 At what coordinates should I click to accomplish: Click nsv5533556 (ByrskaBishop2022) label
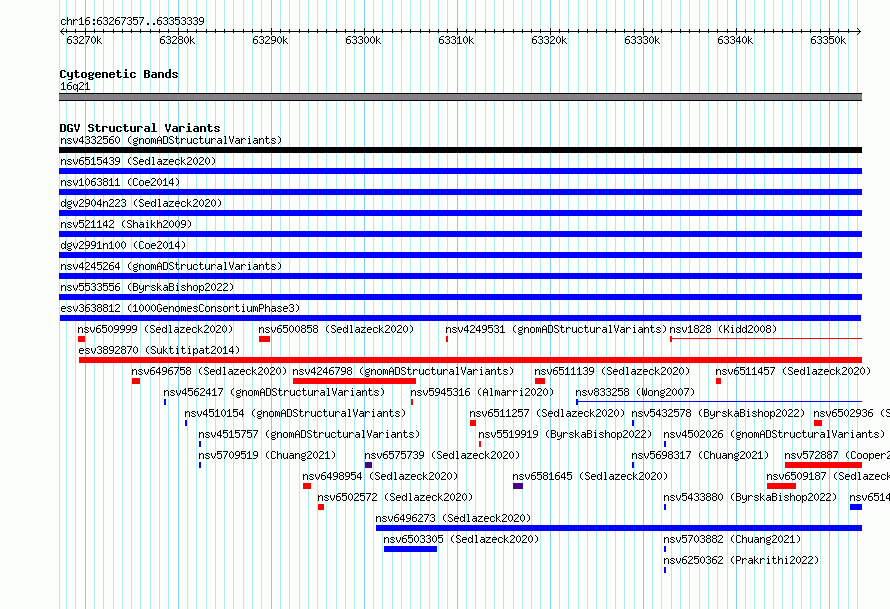147,287
